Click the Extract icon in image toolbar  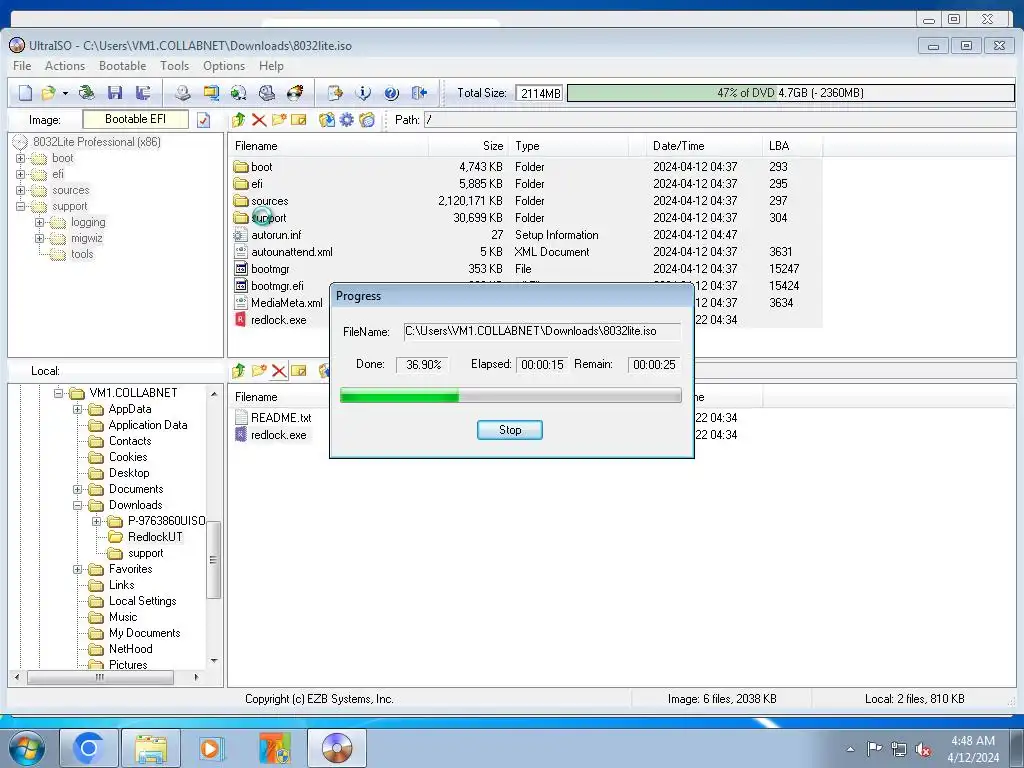pos(327,120)
